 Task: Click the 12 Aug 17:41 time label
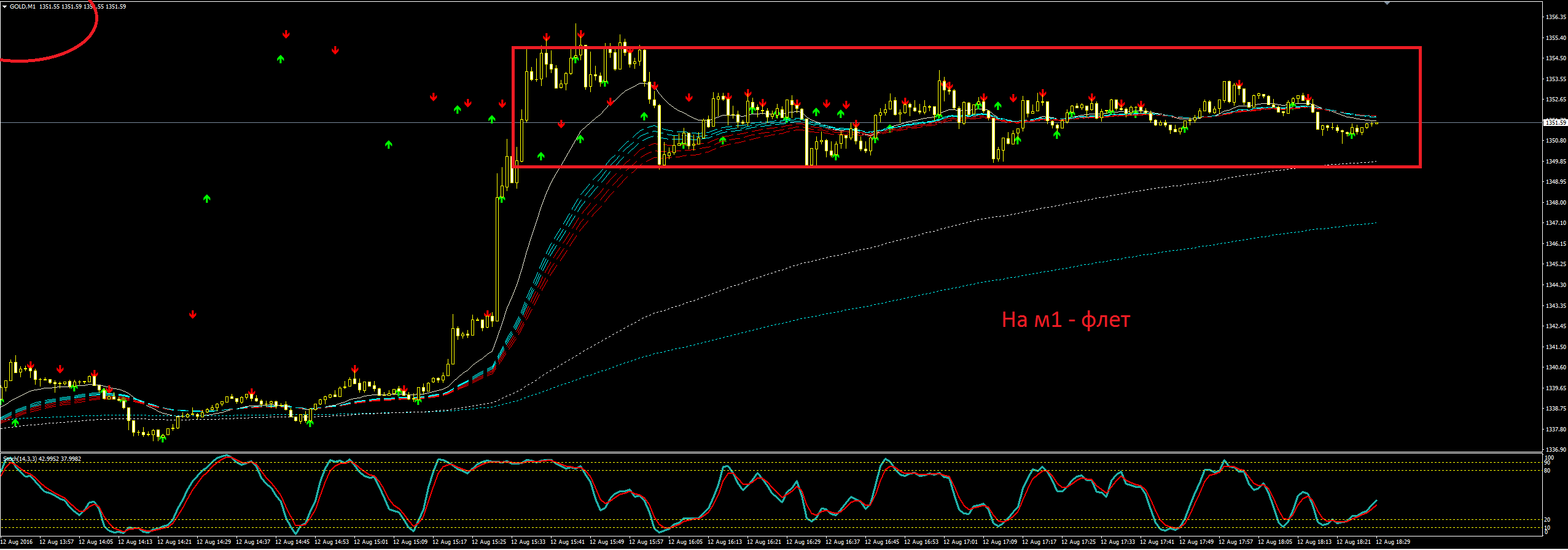[1157, 542]
